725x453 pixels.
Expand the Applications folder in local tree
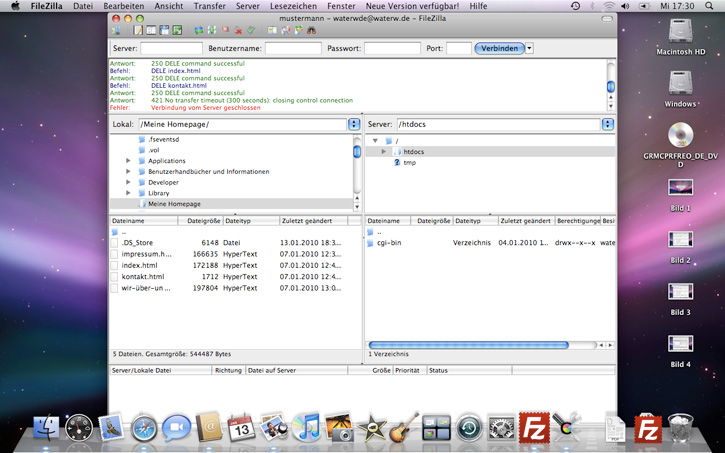[x=128, y=161]
